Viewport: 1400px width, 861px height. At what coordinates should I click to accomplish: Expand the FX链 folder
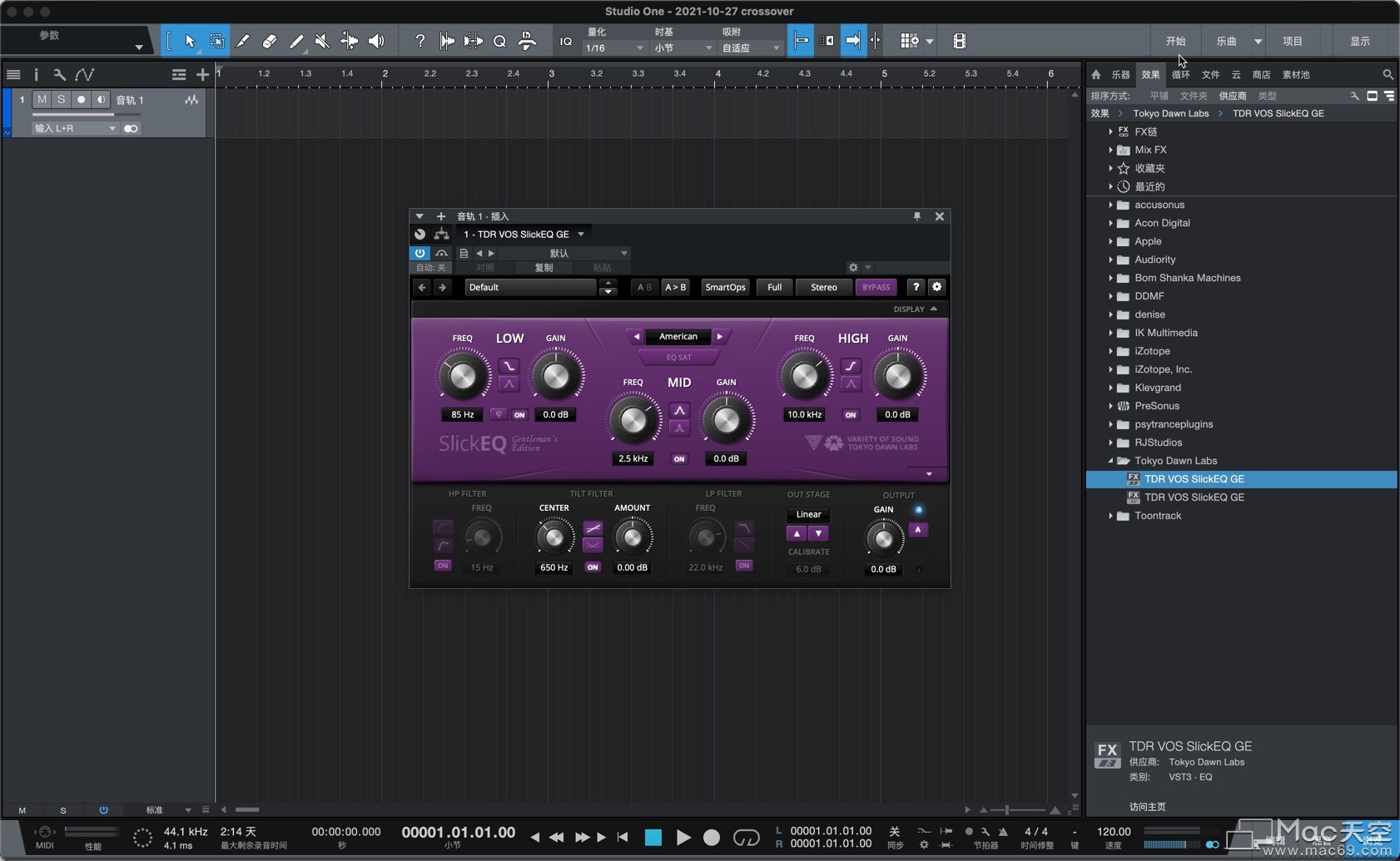tap(1110, 131)
